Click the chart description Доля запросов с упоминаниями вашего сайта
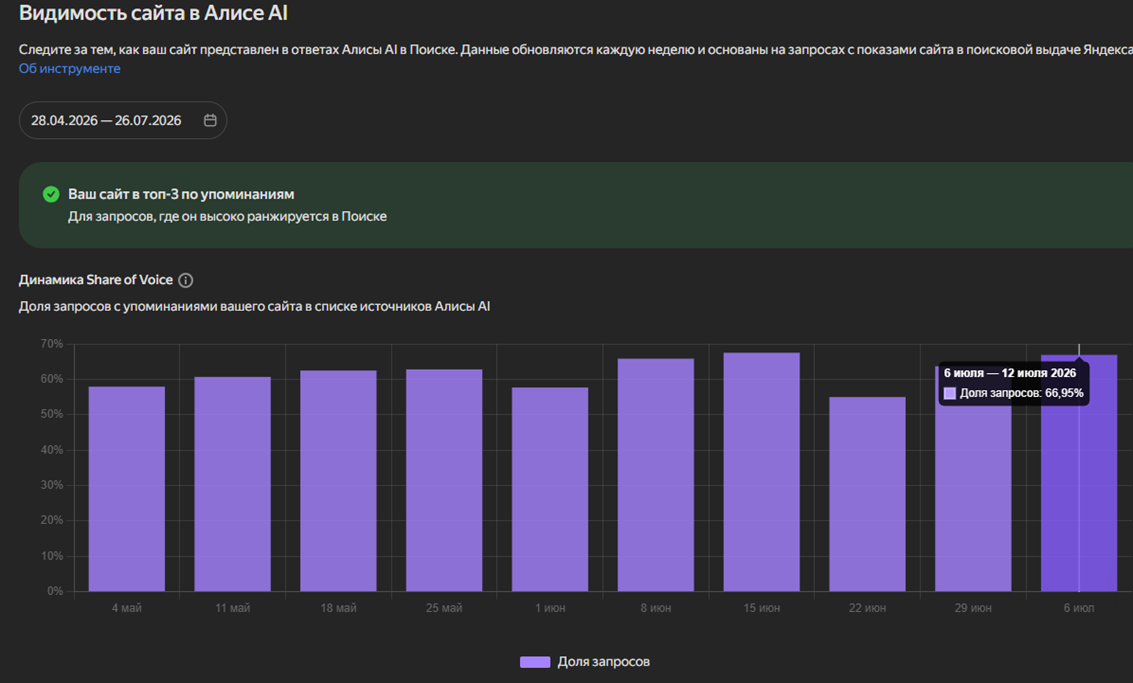Image resolution: width=1133 pixels, height=683 pixels. [x=254, y=306]
